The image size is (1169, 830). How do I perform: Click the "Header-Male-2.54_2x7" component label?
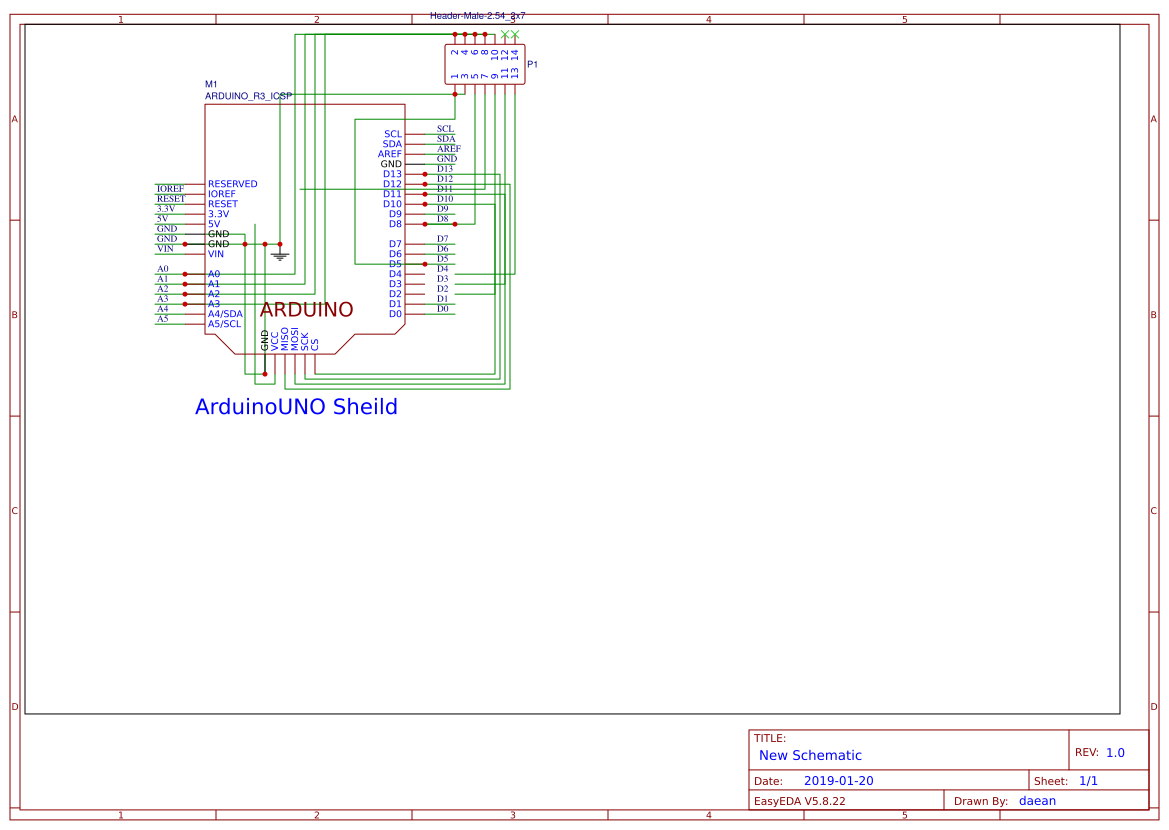click(x=478, y=16)
